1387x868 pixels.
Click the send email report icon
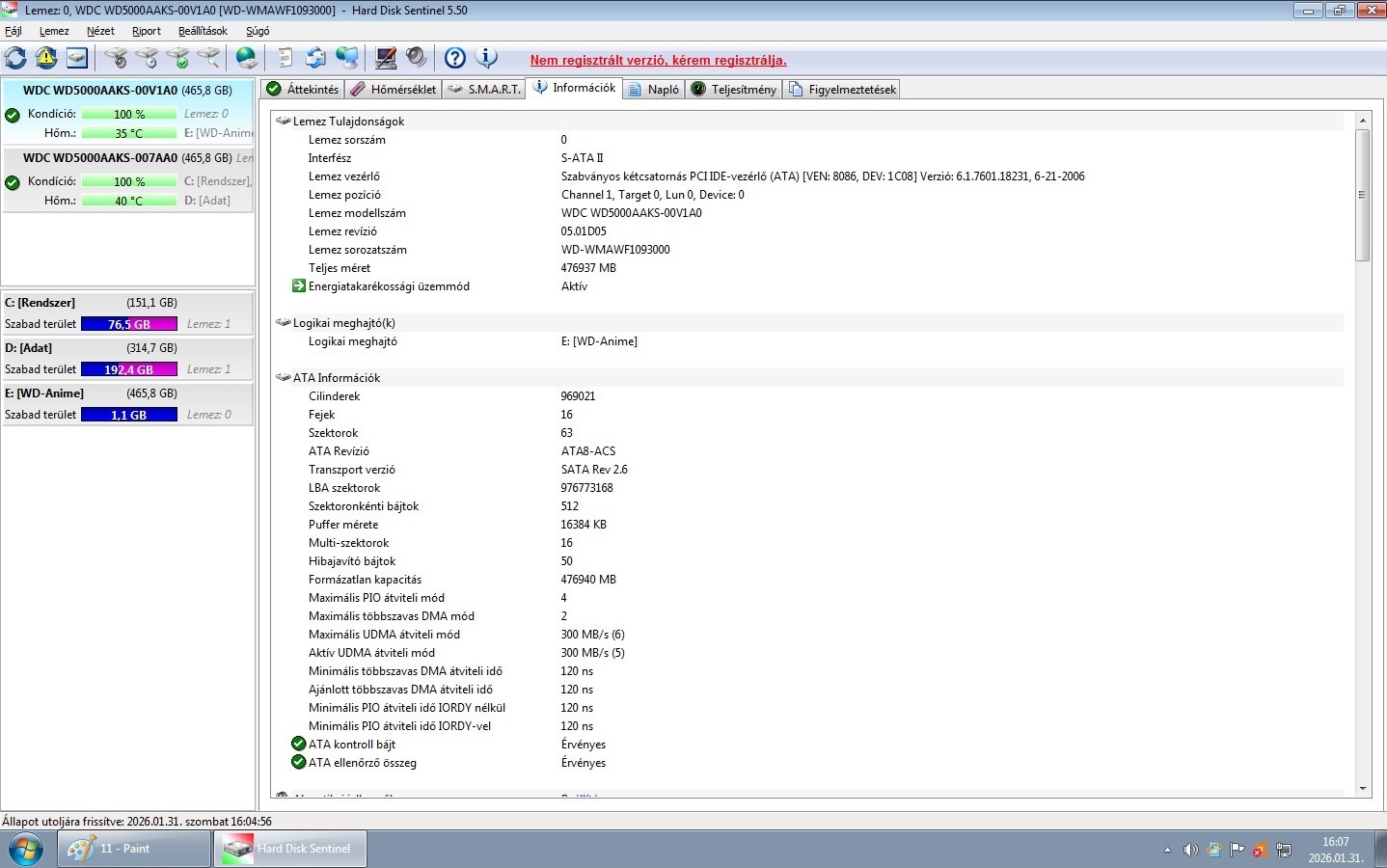[x=315, y=58]
